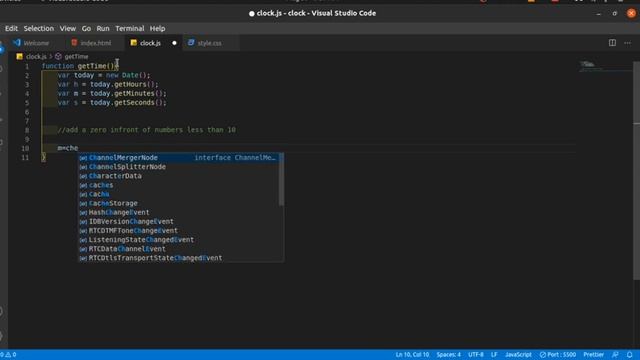Screen dimensions: 640x360
Task: Click the Ln 10, Col 10 status
Action: click(412, 355)
